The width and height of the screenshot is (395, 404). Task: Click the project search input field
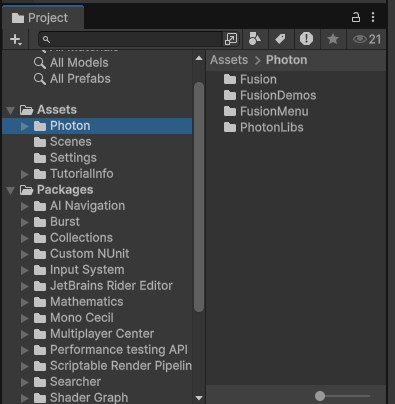tap(130, 39)
